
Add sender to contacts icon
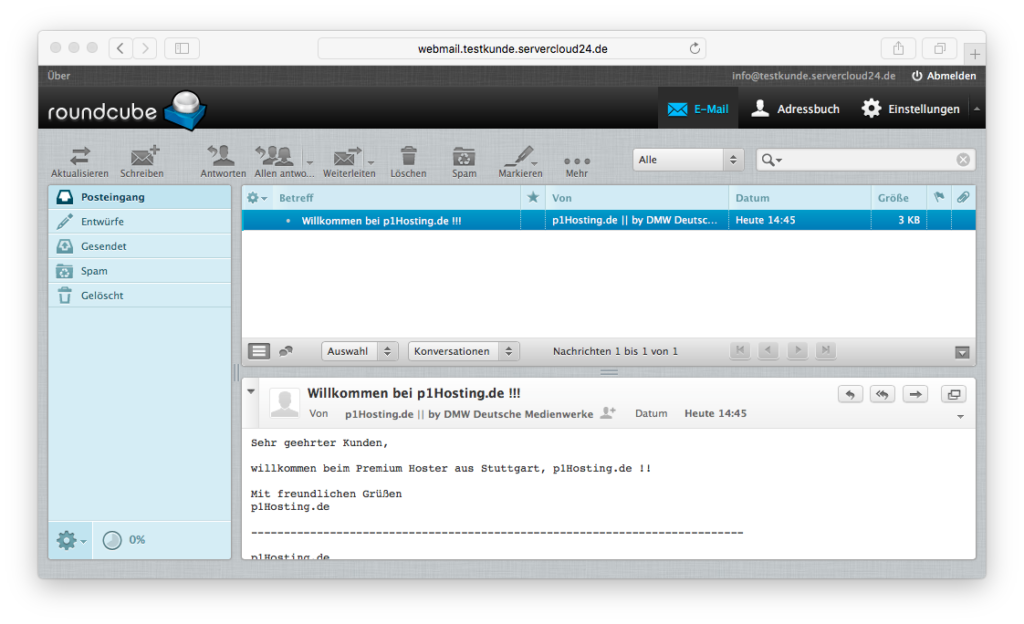607,413
